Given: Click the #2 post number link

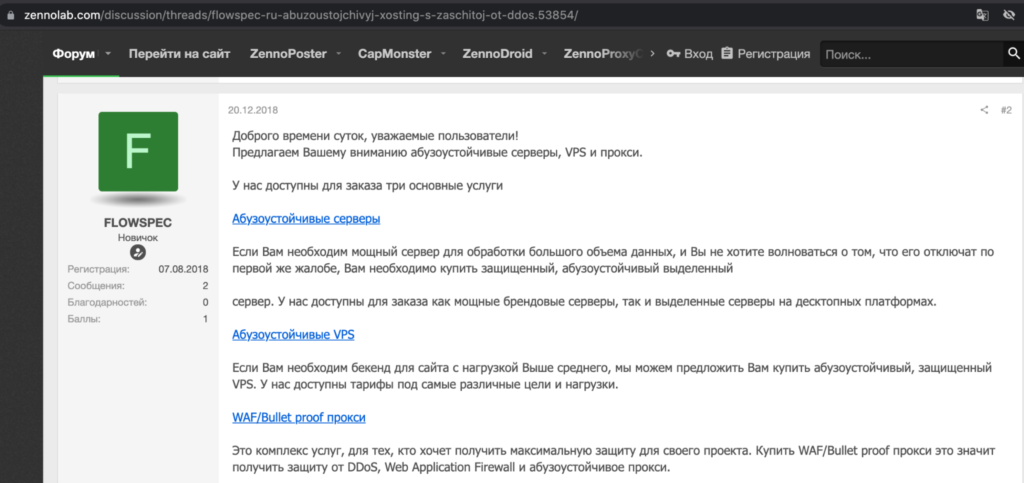Looking at the screenshot, I should click(1006, 110).
